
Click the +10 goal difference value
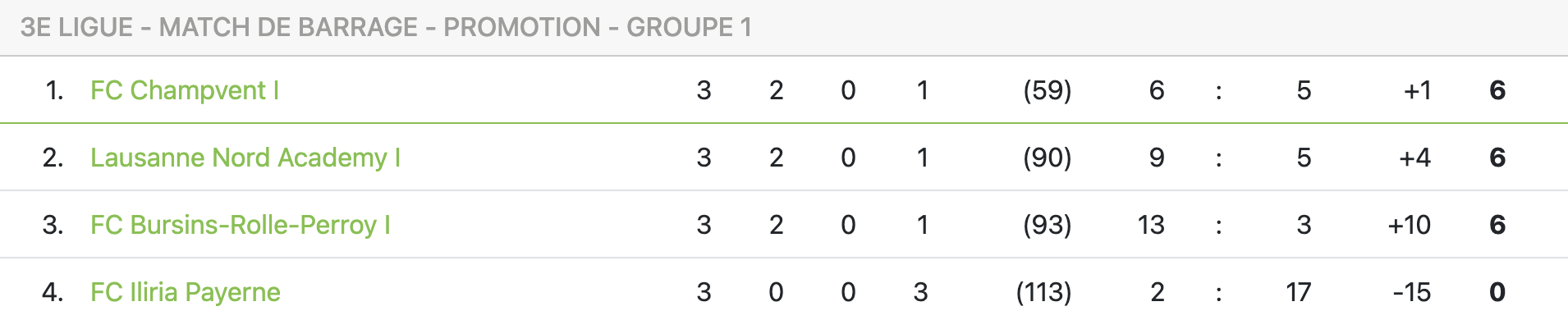coord(1409,225)
